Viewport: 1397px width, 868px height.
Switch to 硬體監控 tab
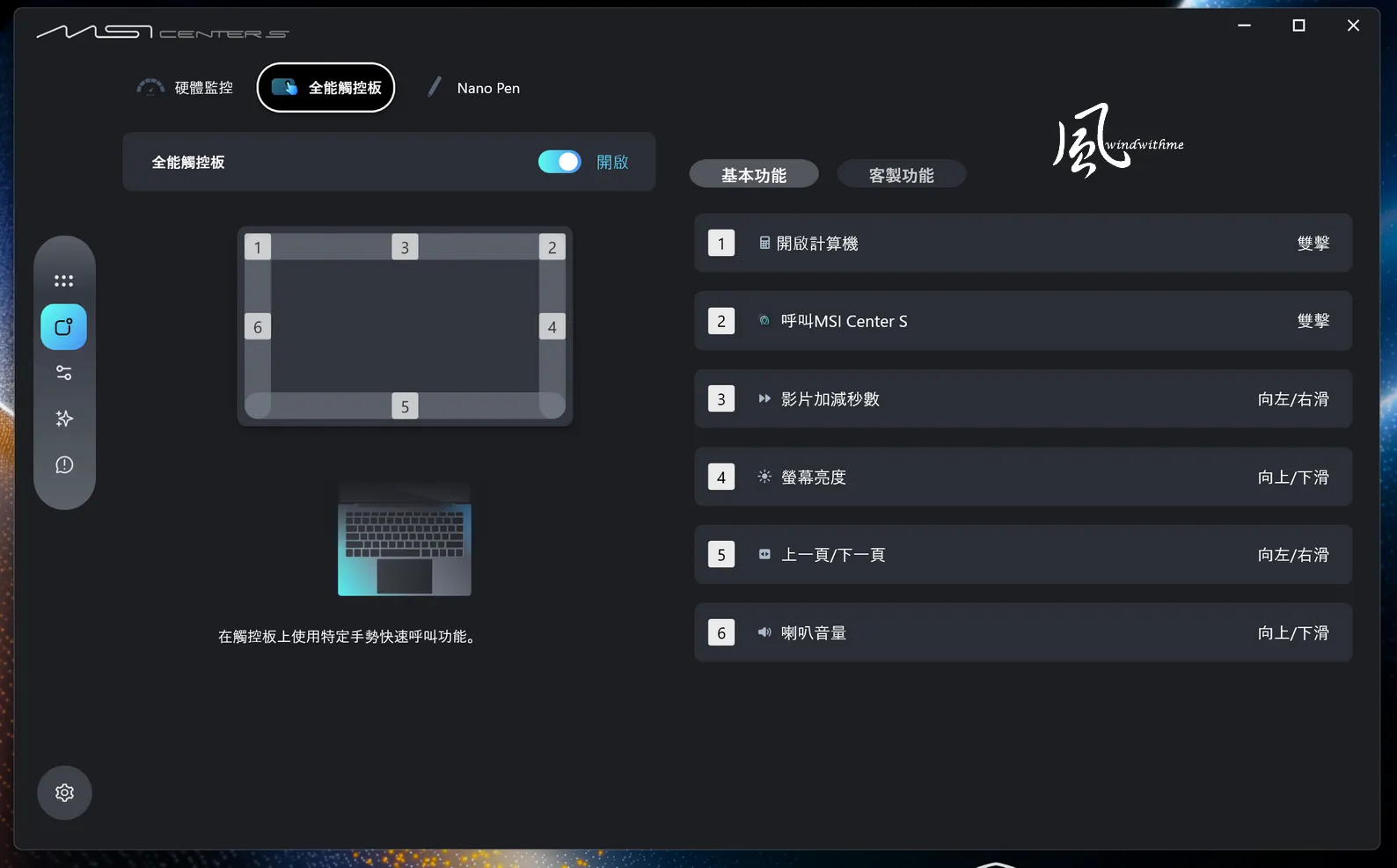(x=186, y=88)
